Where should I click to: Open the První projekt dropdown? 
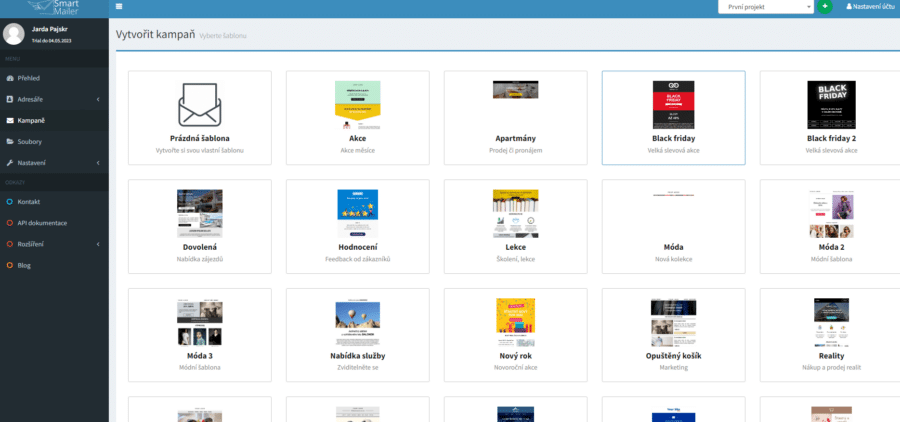click(766, 7)
